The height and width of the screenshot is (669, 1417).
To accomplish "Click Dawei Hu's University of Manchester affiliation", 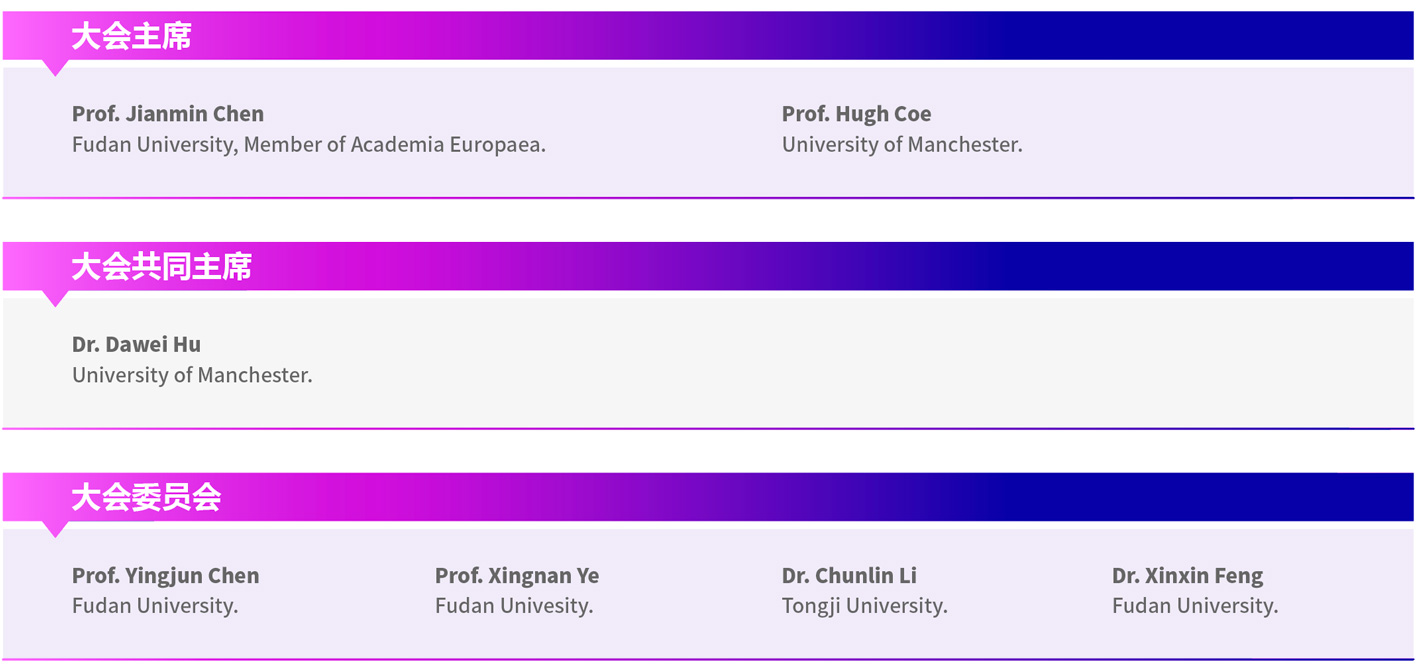I will (x=192, y=376).
